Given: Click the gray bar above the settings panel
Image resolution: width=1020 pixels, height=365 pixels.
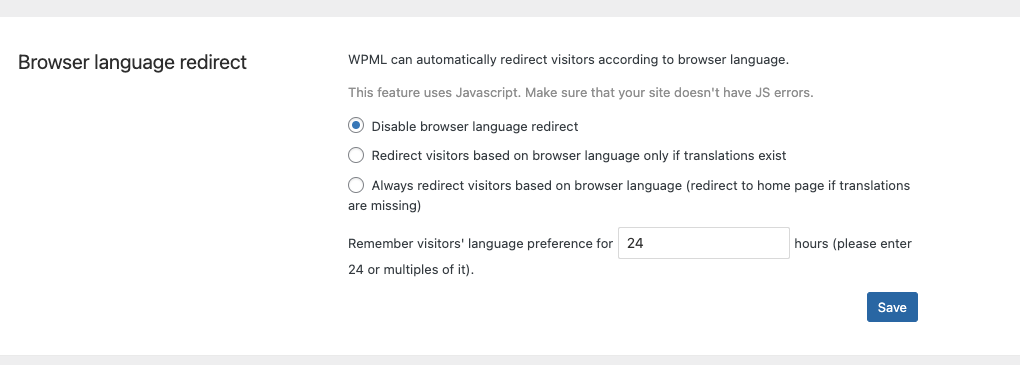Looking at the screenshot, I should click(510, 8).
